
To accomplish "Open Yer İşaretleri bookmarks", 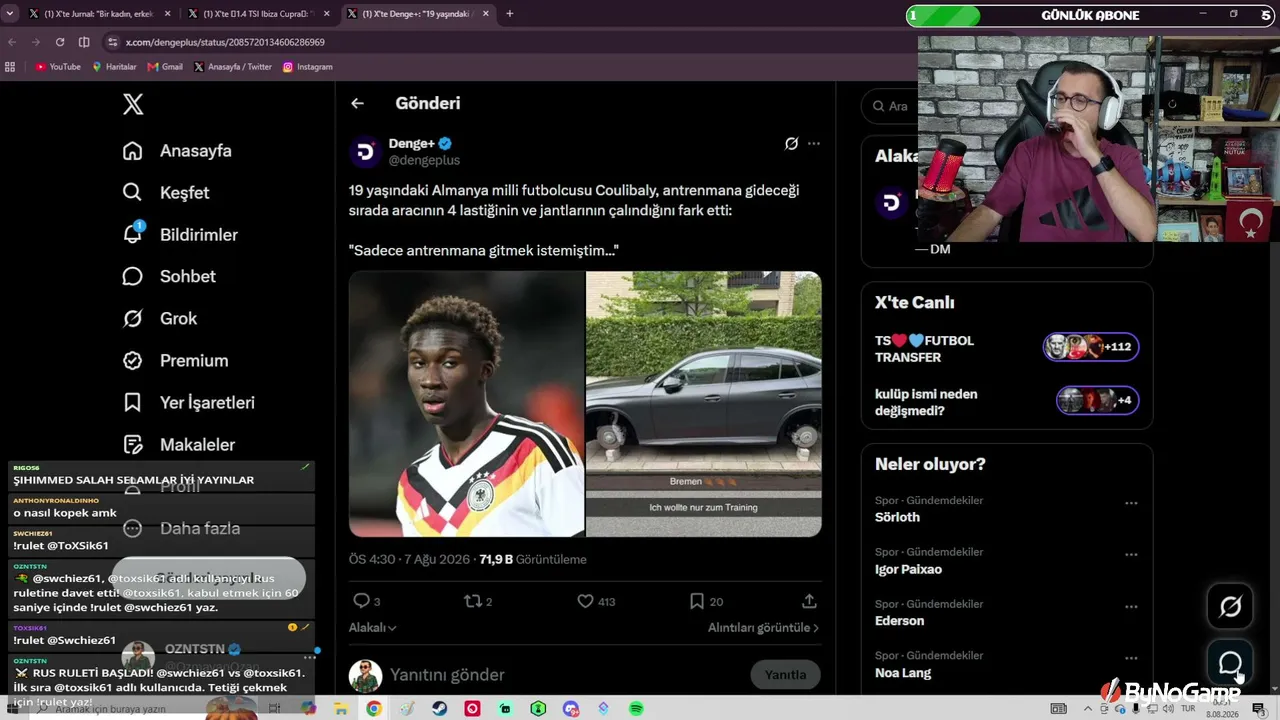I will 188,403.
